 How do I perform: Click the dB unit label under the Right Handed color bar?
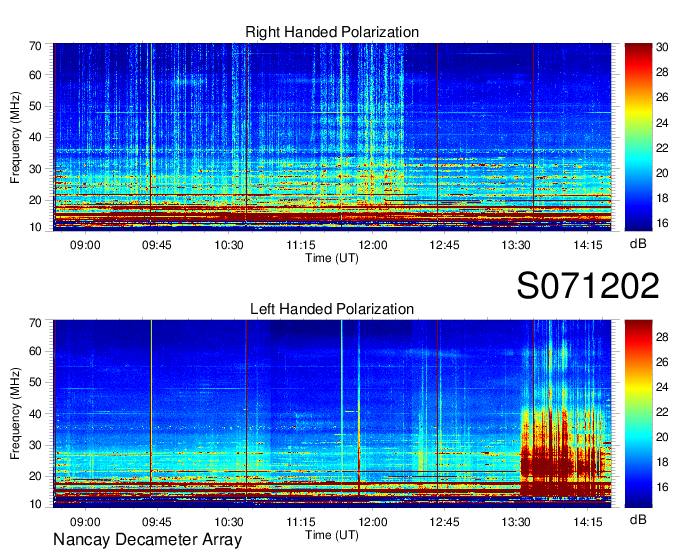tap(638, 244)
